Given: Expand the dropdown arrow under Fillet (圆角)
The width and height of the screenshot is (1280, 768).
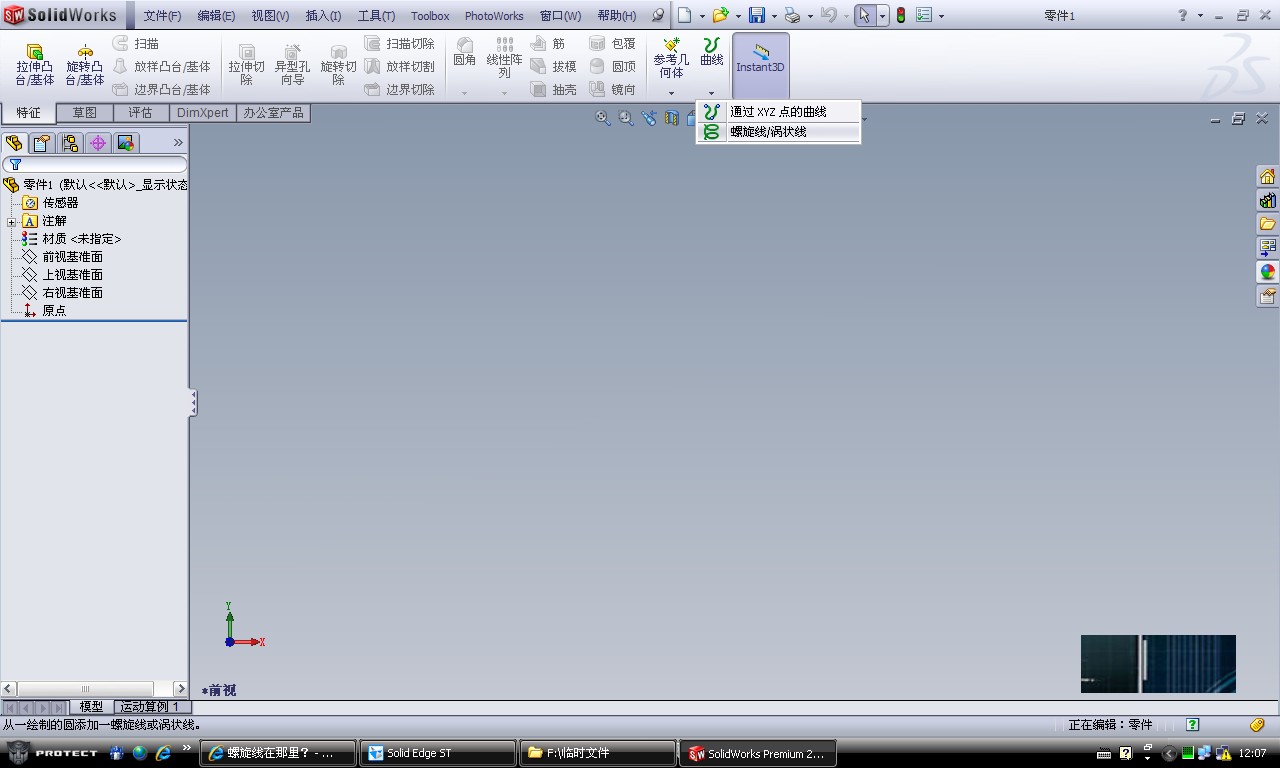Looking at the screenshot, I should point(464,93).
